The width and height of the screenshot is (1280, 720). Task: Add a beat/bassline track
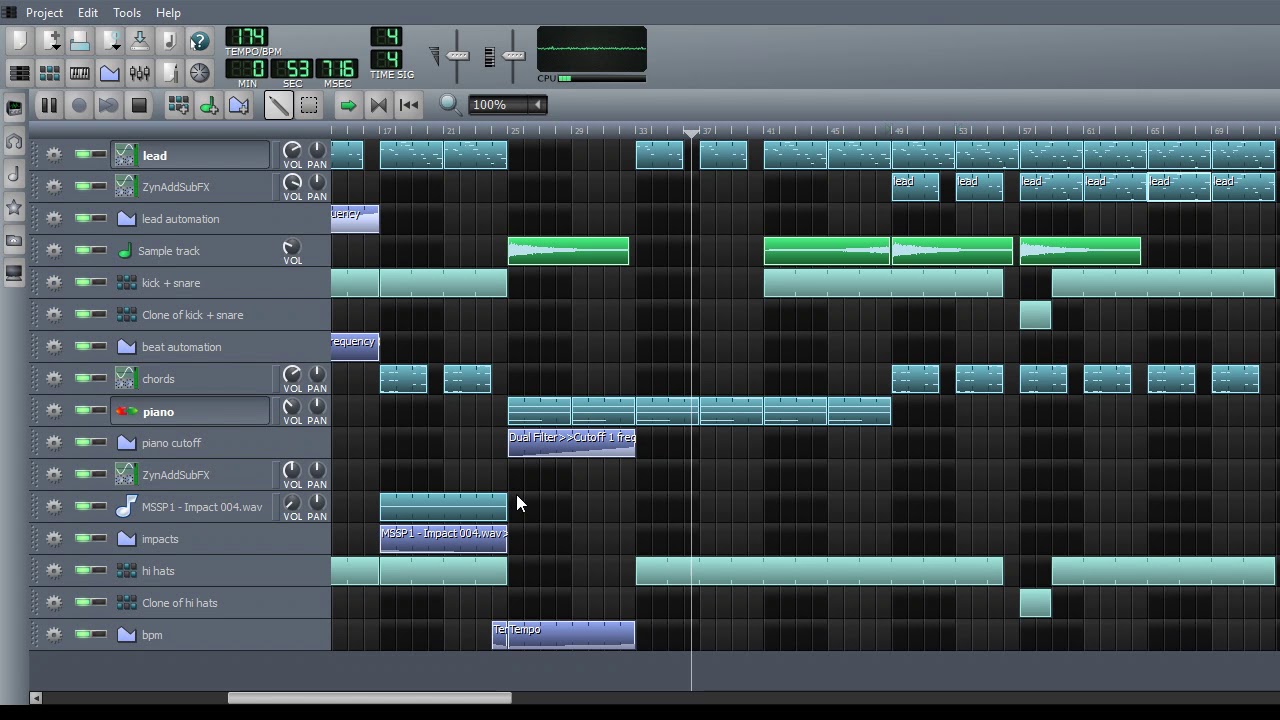pyautogui.click(x=178, y=105)
